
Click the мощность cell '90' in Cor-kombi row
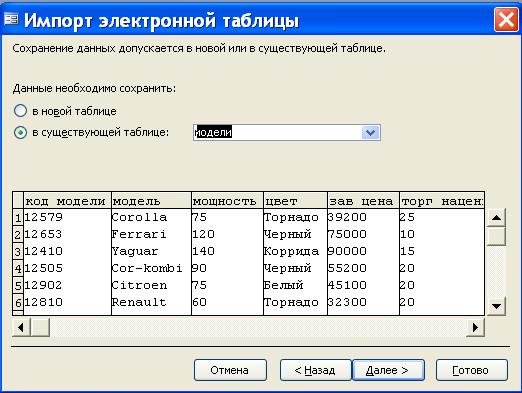click(227, 268)
